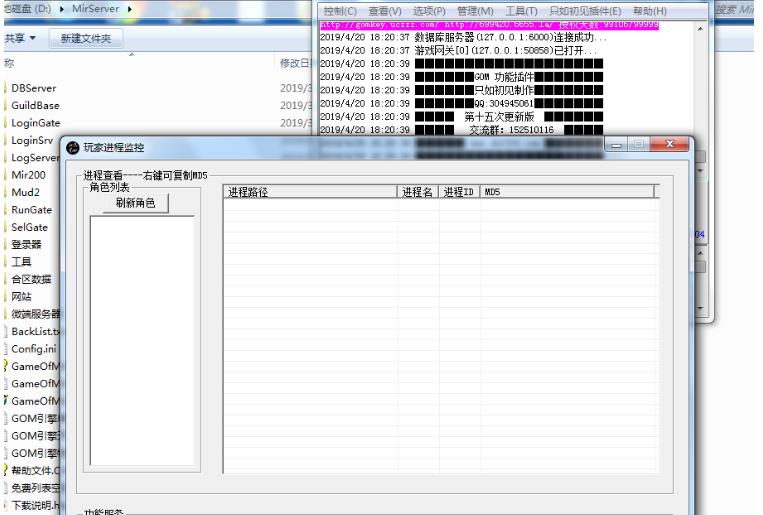Select the DBServer folder
Viewport: 763px width, 515px height.
(34, 88)
